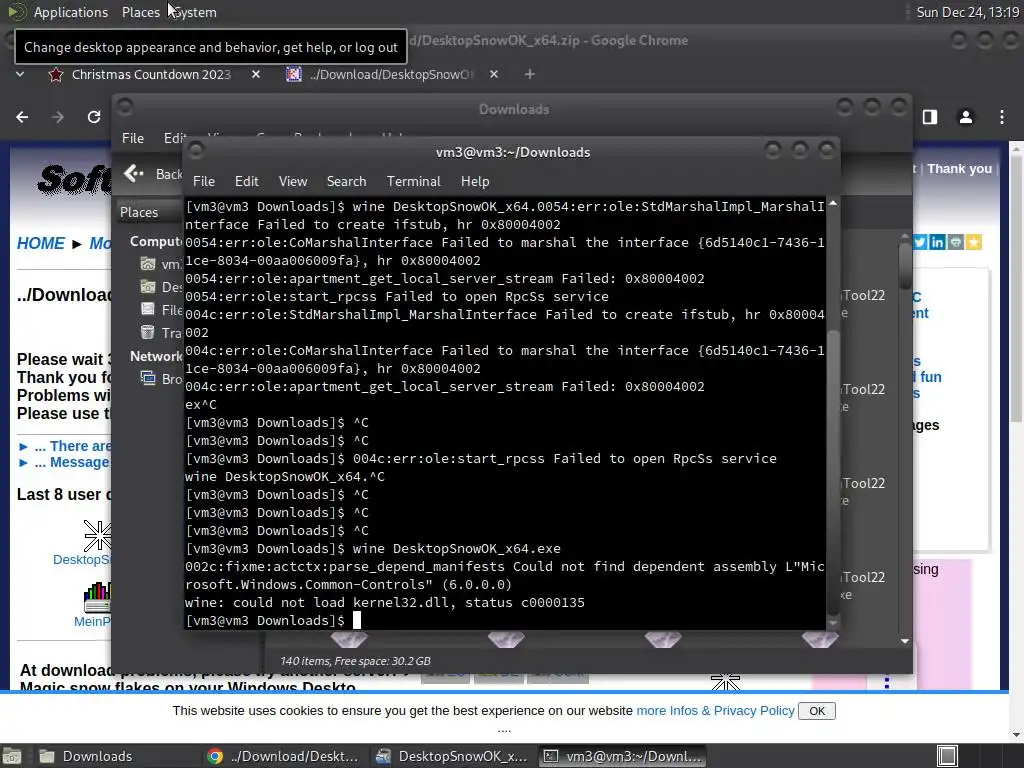Click DesktopSnowOK_x... taskbar button
The width and height of the screenshot is (1024, 768).
click(x=452, y=756)
